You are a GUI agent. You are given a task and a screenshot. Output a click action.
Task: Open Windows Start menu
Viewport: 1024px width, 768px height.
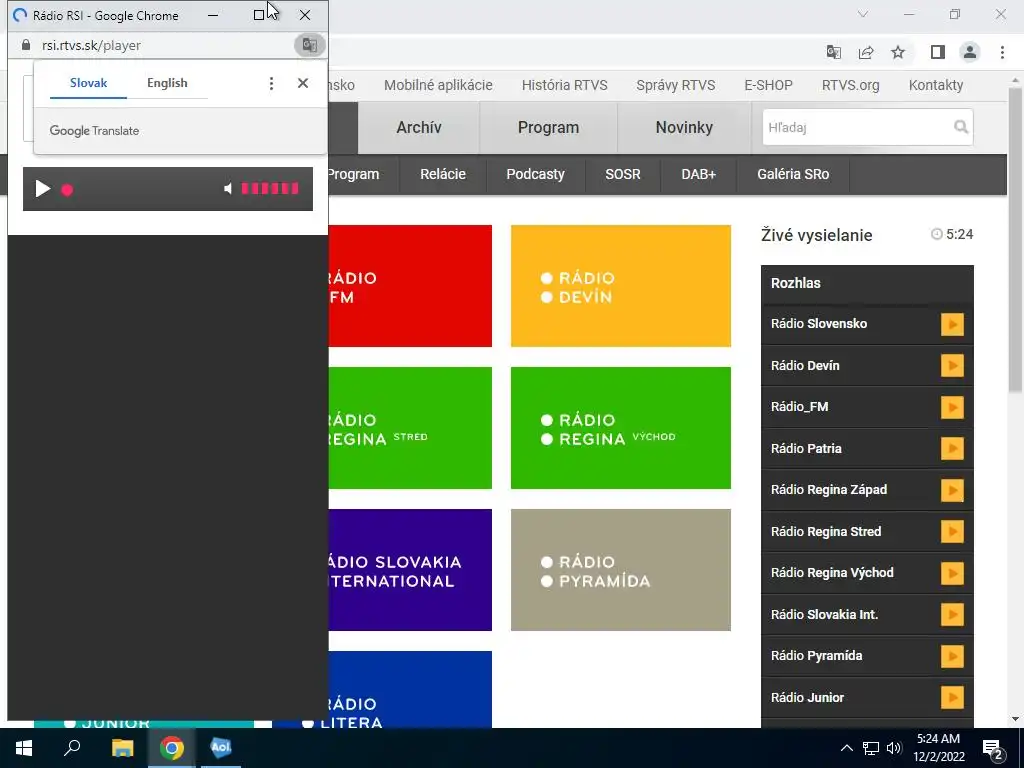24,748
